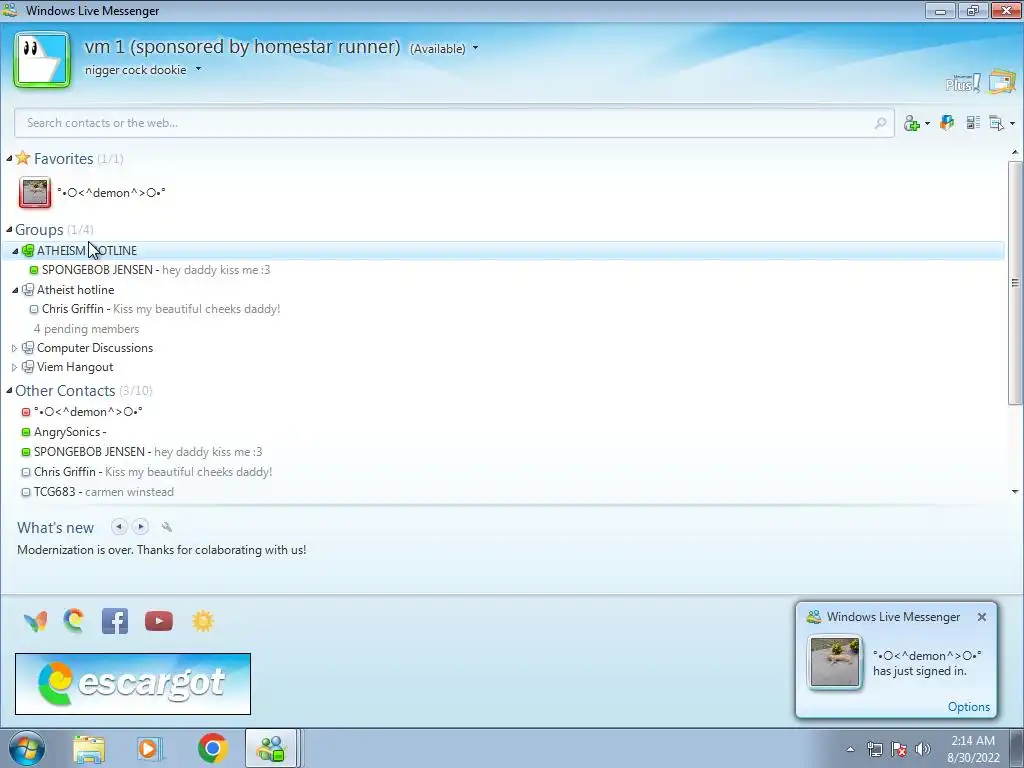
Task: Click the MSN butterfly icon at bottom
Action: click(x=35, y=621)
